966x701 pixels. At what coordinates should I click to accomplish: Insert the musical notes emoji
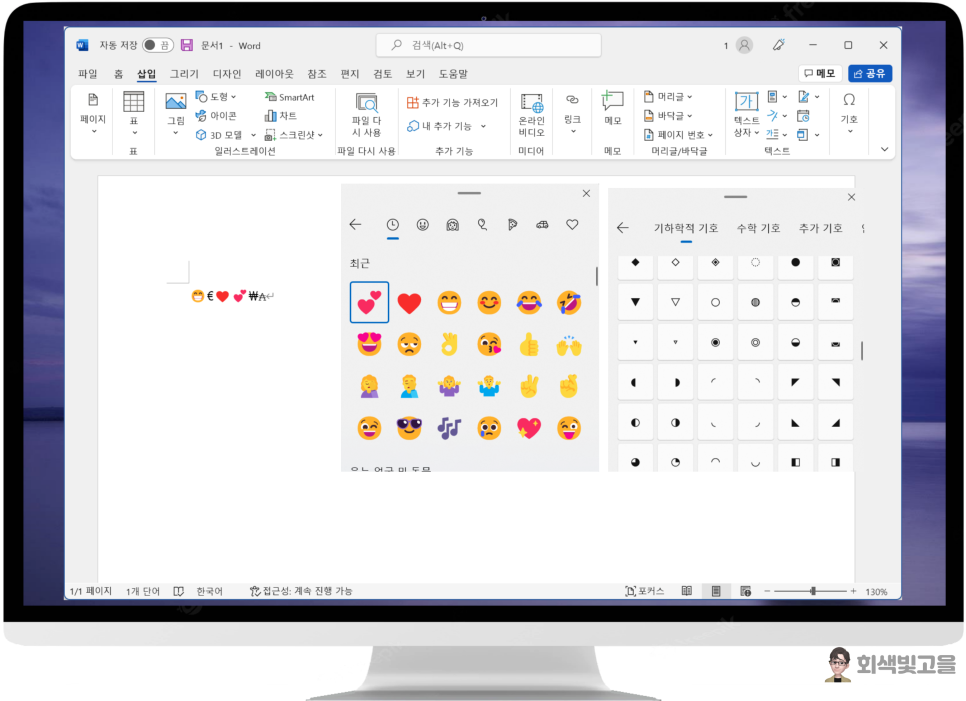(449, 427)
